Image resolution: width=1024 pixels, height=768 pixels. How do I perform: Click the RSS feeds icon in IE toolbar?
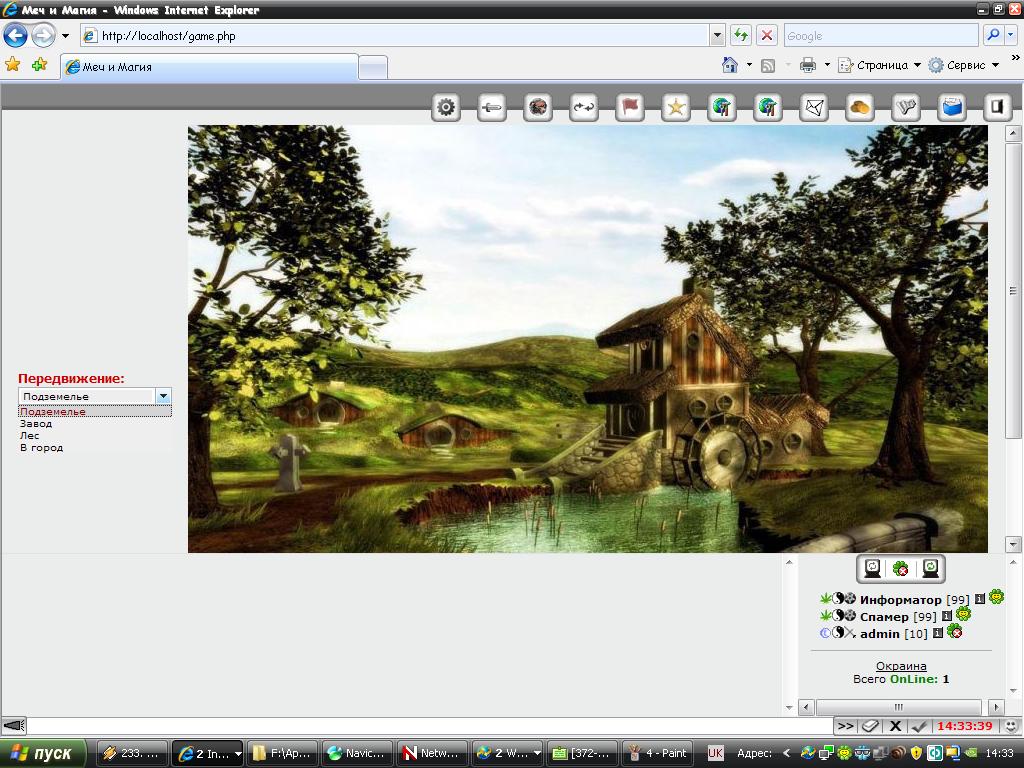[768, 65]
